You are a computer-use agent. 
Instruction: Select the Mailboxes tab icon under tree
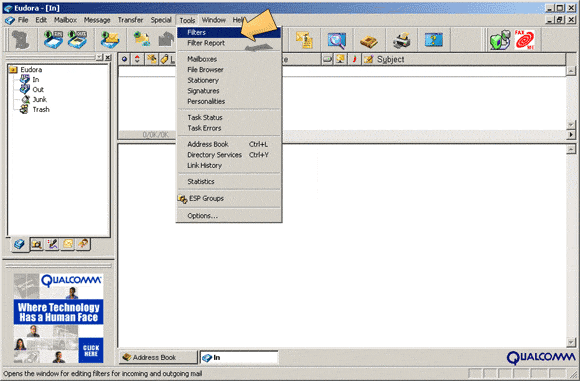(x=19, y=244)
